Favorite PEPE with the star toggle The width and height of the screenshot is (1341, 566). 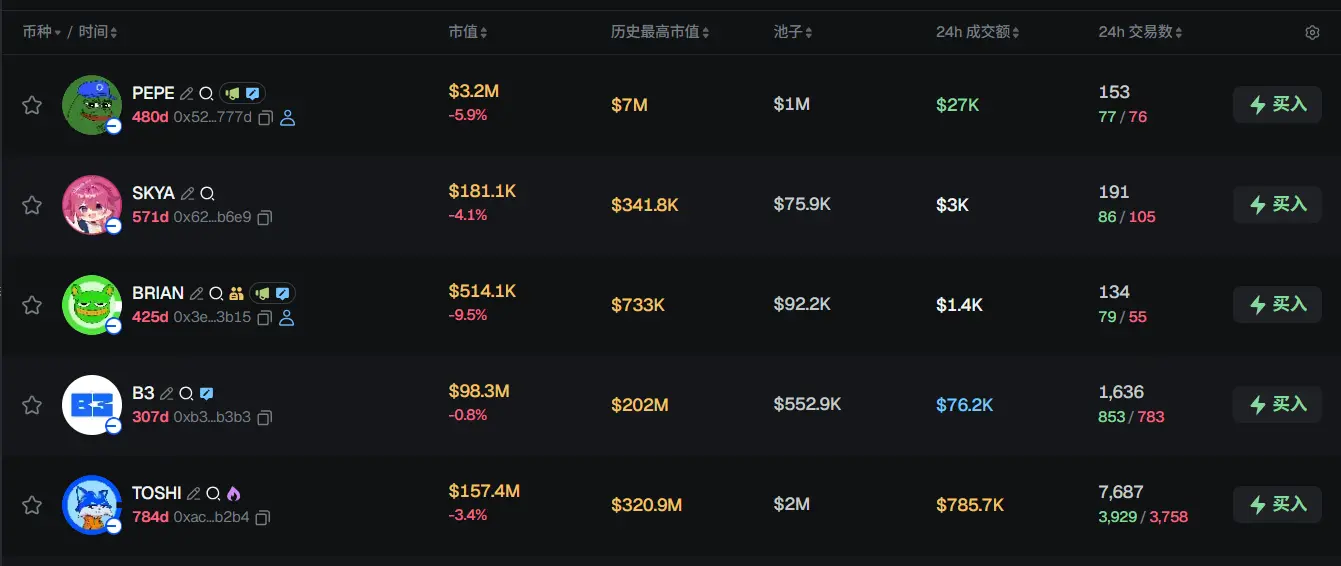pos(32,105)
